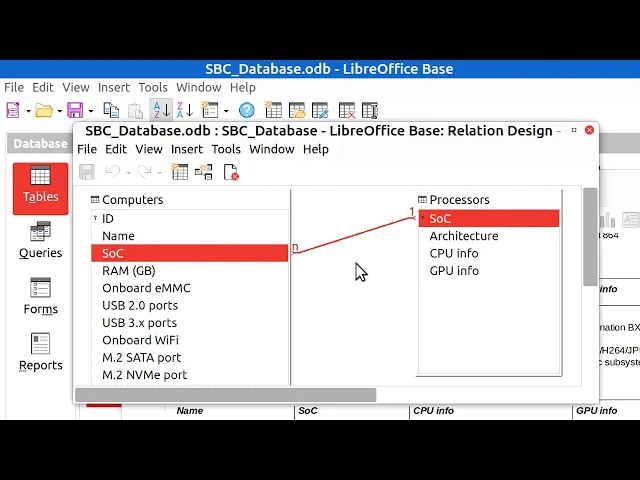Select Onboard WiFi field
This screenshot has width=640, height=480.
[x=190, y=340]
